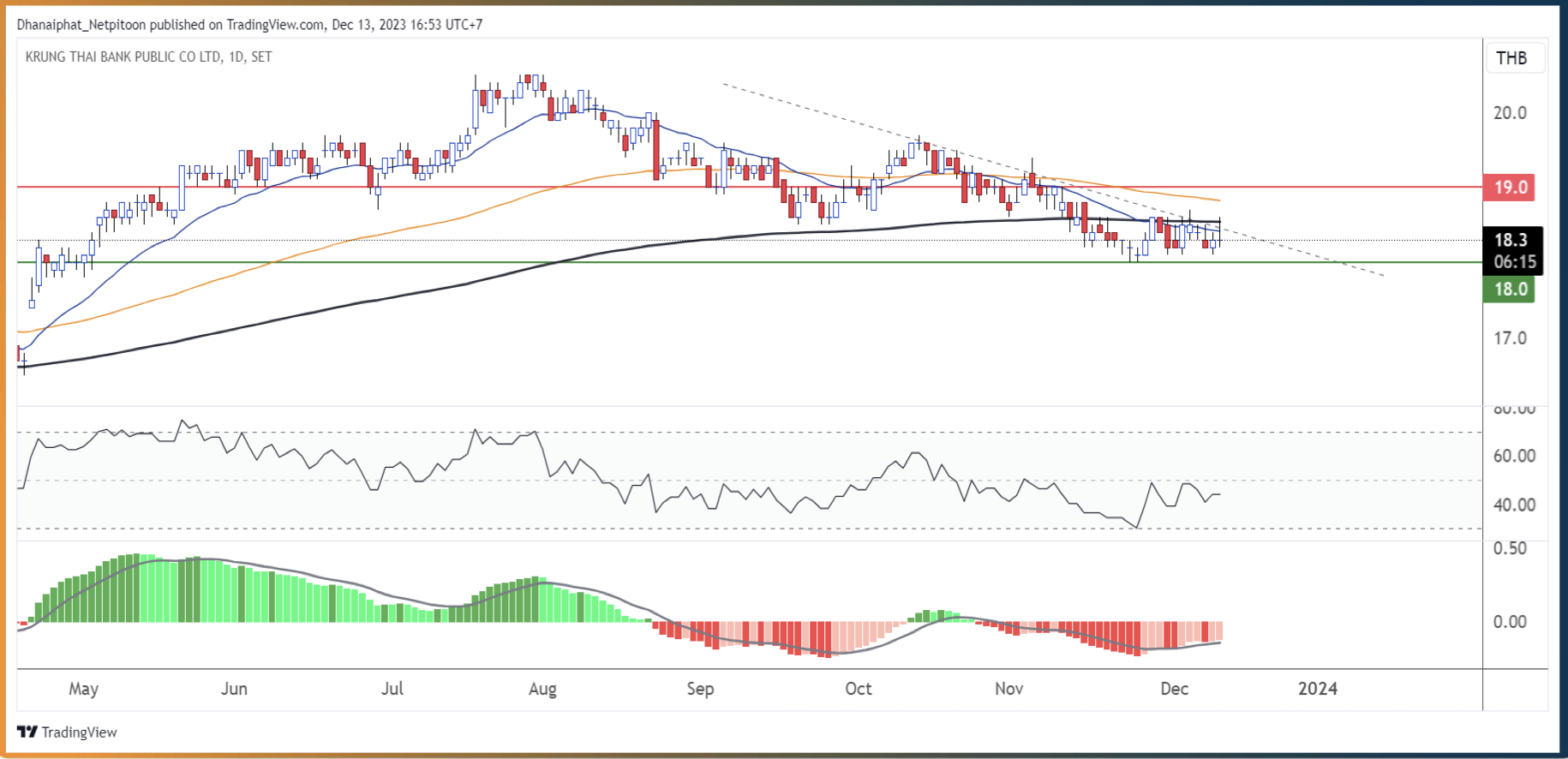This screenshot has width=1568, height=759.
Task: Click the Dec label on time axis
Action: coord(1174,689)
